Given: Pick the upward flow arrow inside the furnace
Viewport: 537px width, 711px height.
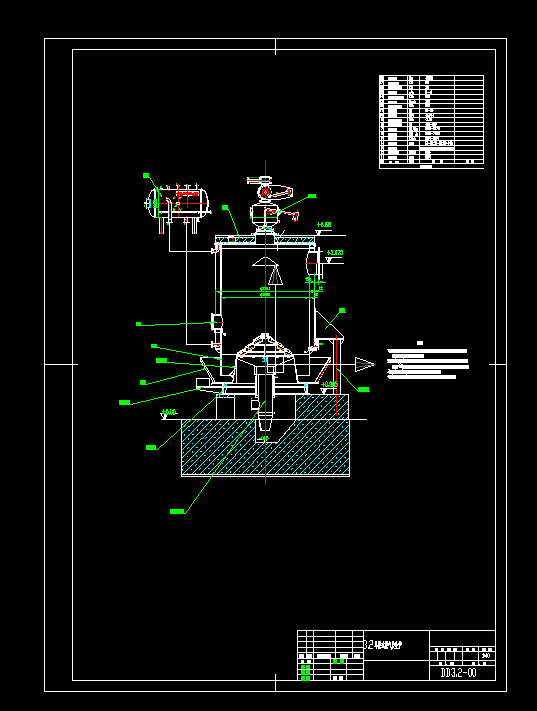Looking at the screenshot, I should 275,275.
